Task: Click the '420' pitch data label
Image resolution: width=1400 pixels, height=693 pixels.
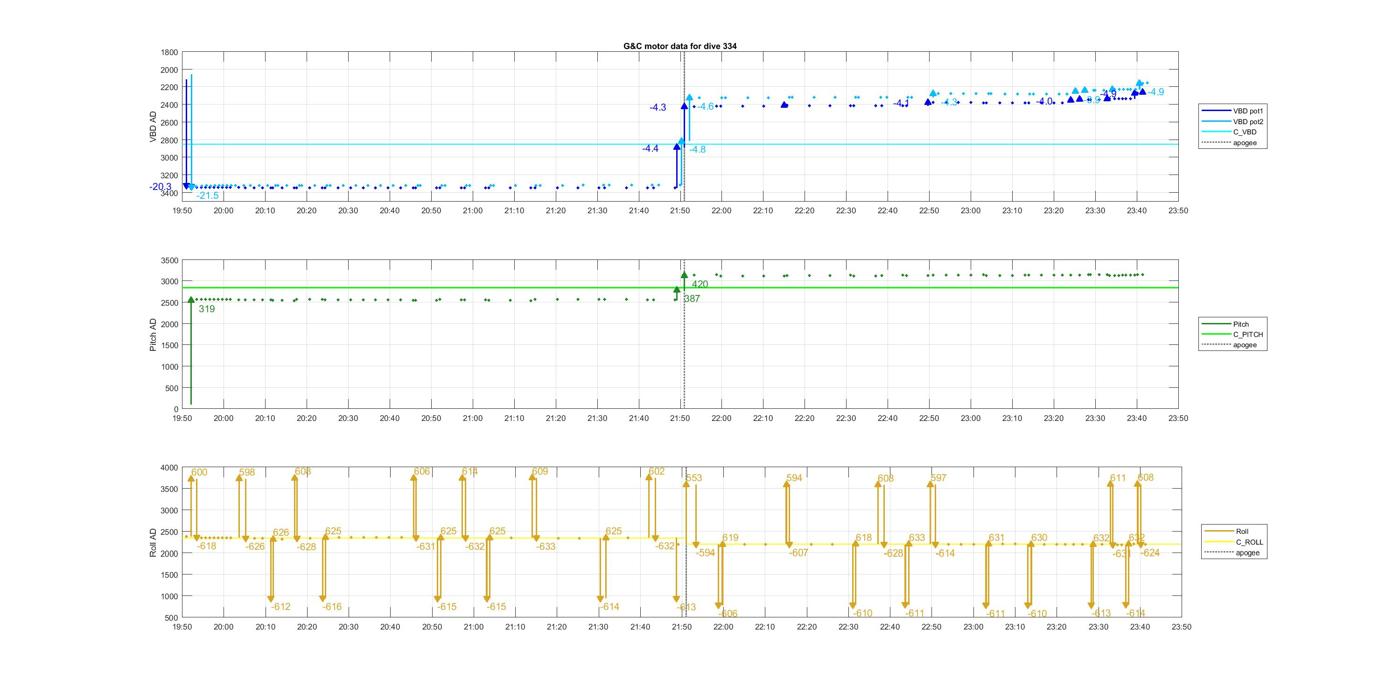Action: tap(700, 284)
